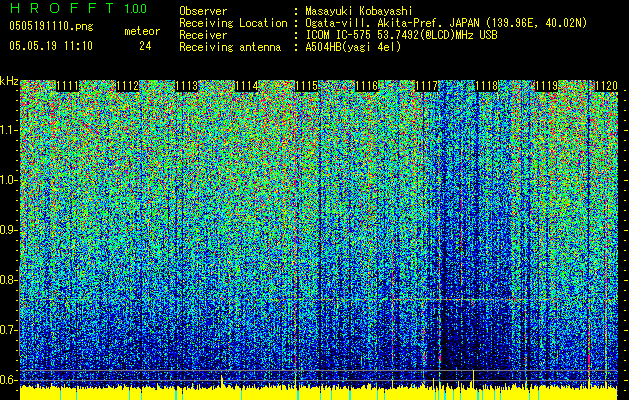629x400 pixels.
Task: Click the 0.8 kHz axis label
Action: point(9,280)
